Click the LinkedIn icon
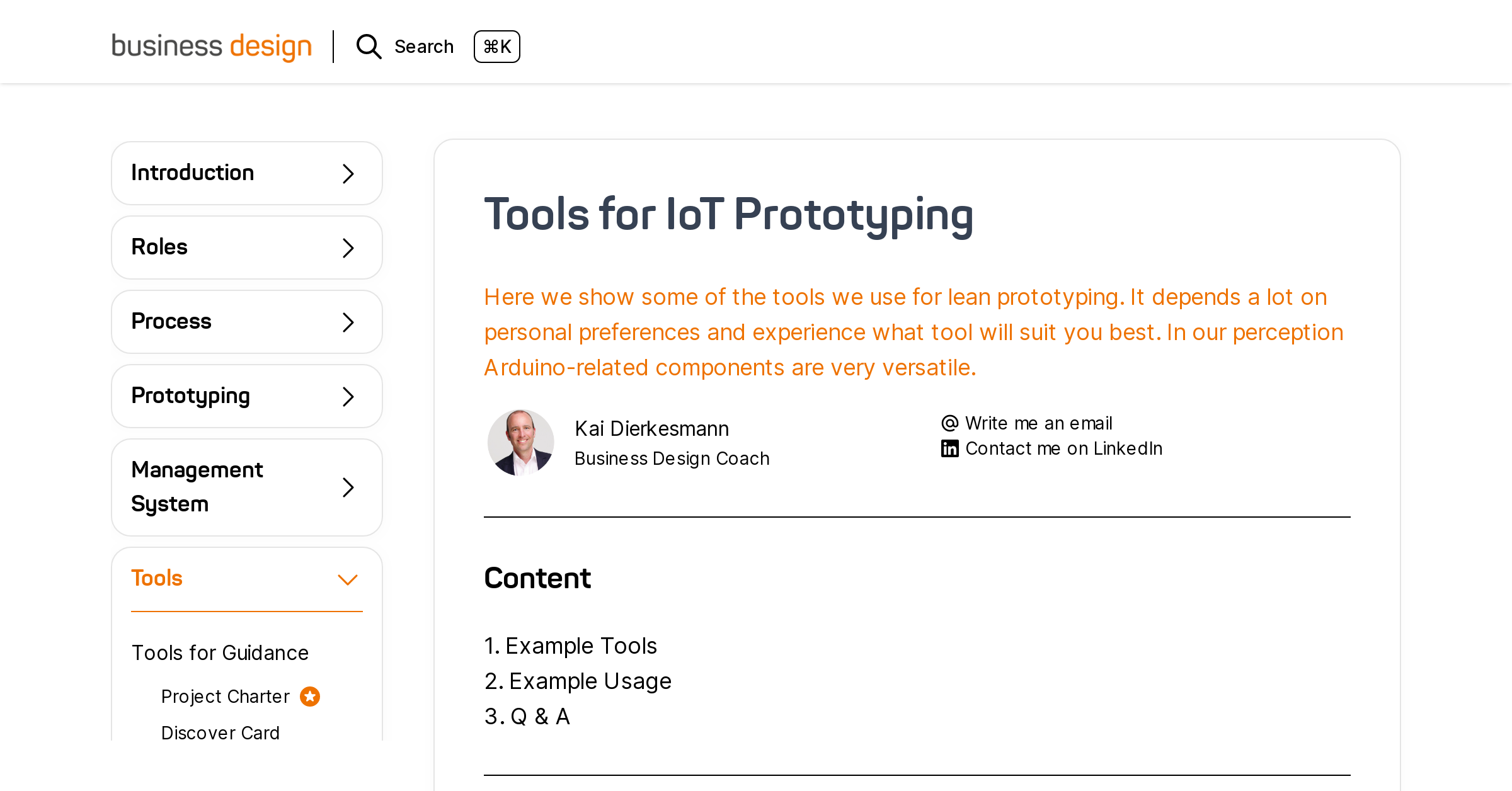 949,448
